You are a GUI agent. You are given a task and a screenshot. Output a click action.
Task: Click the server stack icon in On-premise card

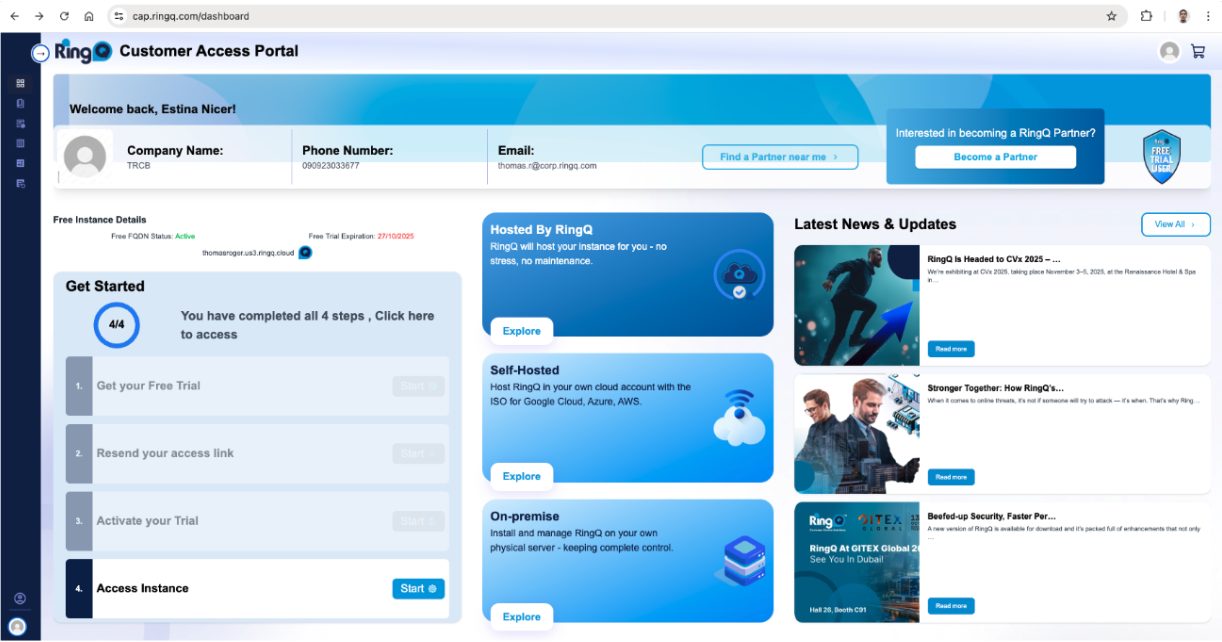tap(740, 561)
